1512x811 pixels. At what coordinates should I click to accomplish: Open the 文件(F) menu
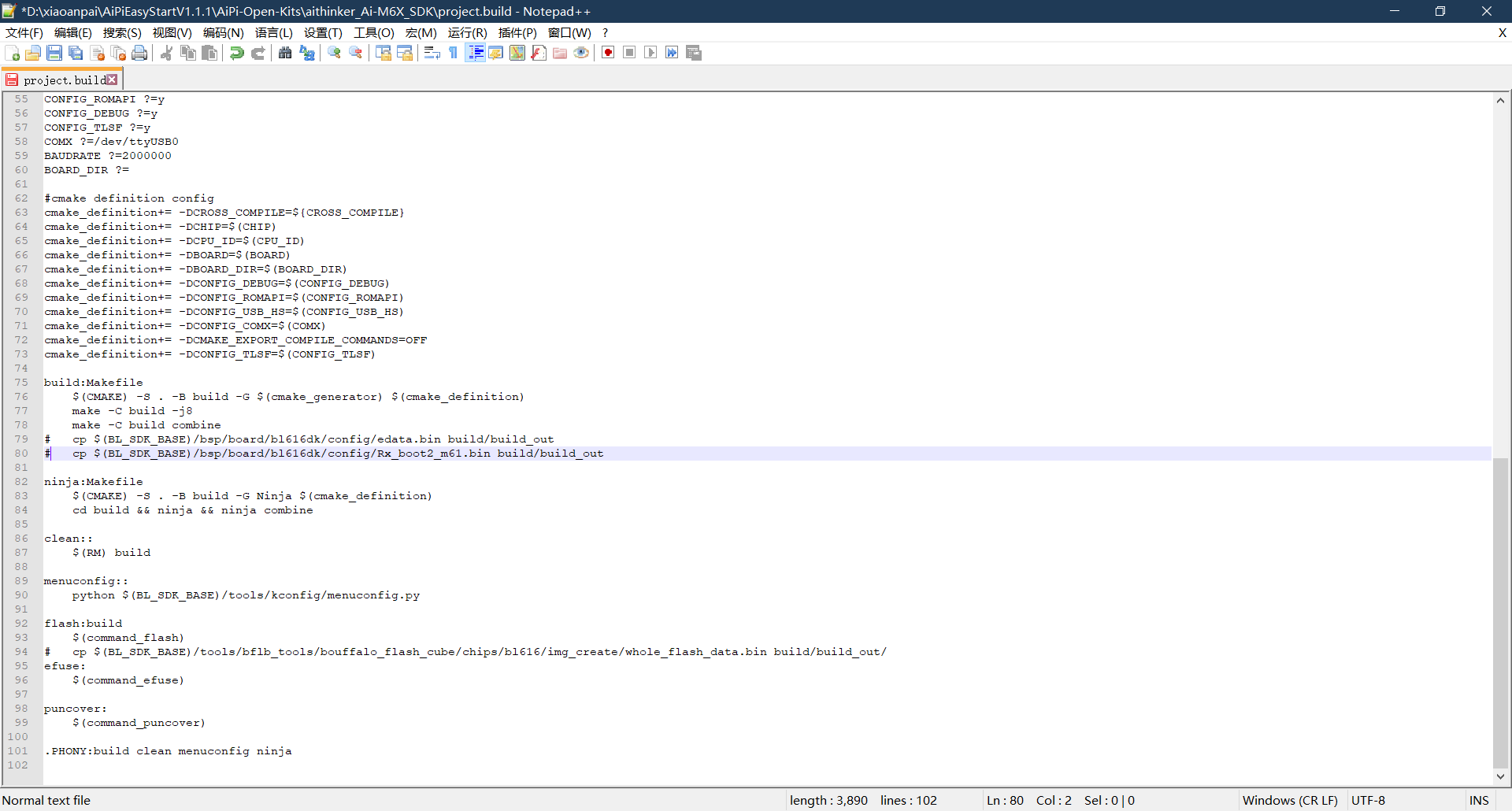click(x=24, y=32)
